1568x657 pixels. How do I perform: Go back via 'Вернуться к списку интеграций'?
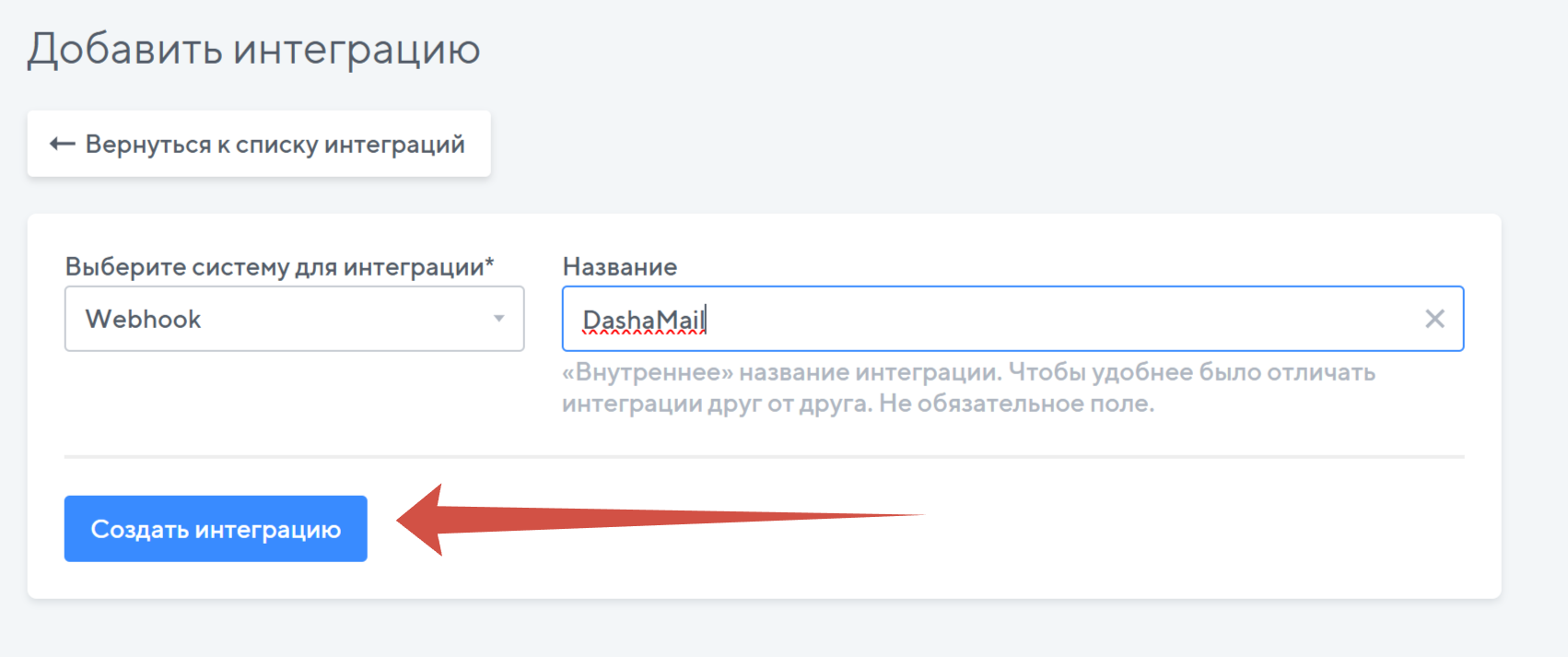point(275,144)
